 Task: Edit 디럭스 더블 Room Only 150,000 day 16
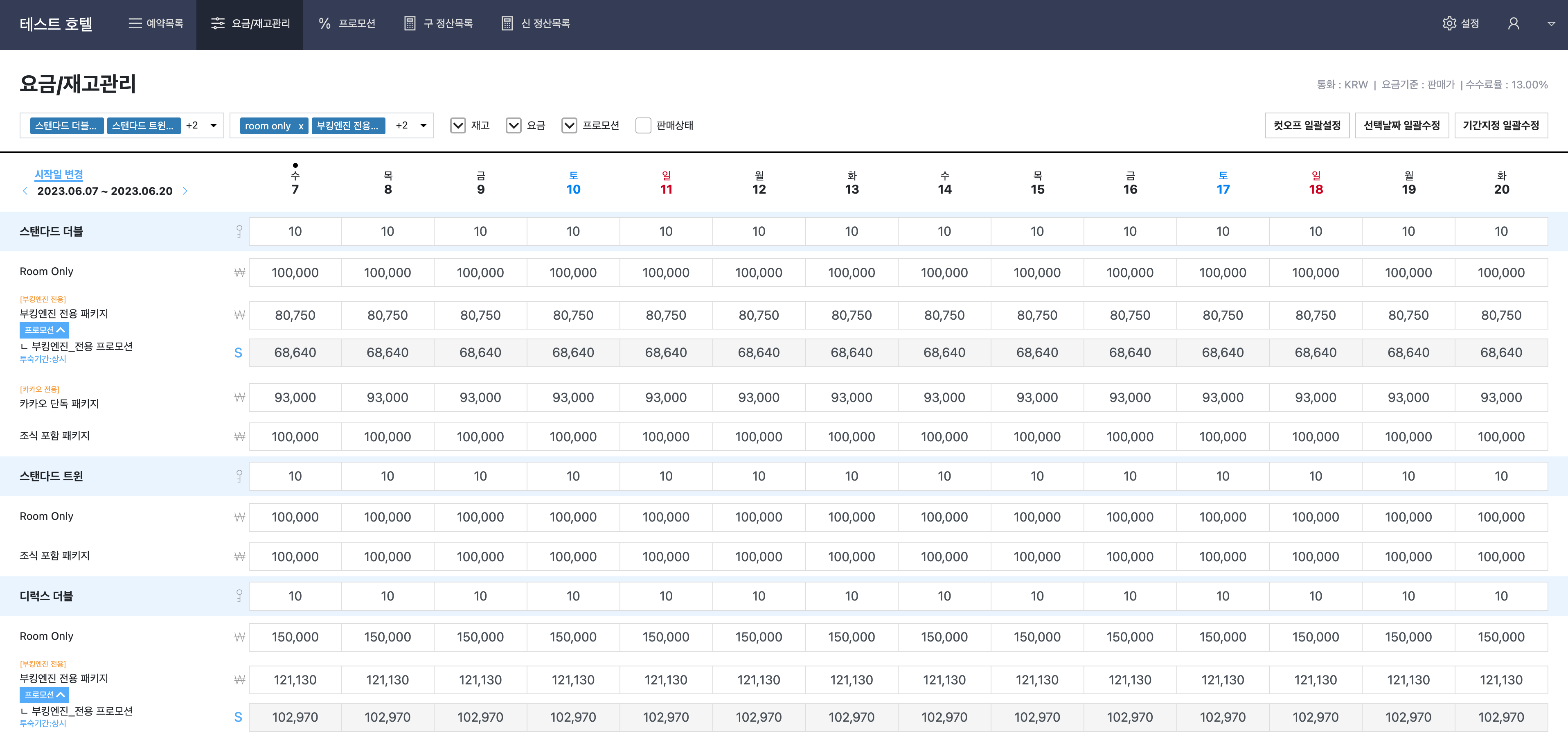[x=1130, y=637]
